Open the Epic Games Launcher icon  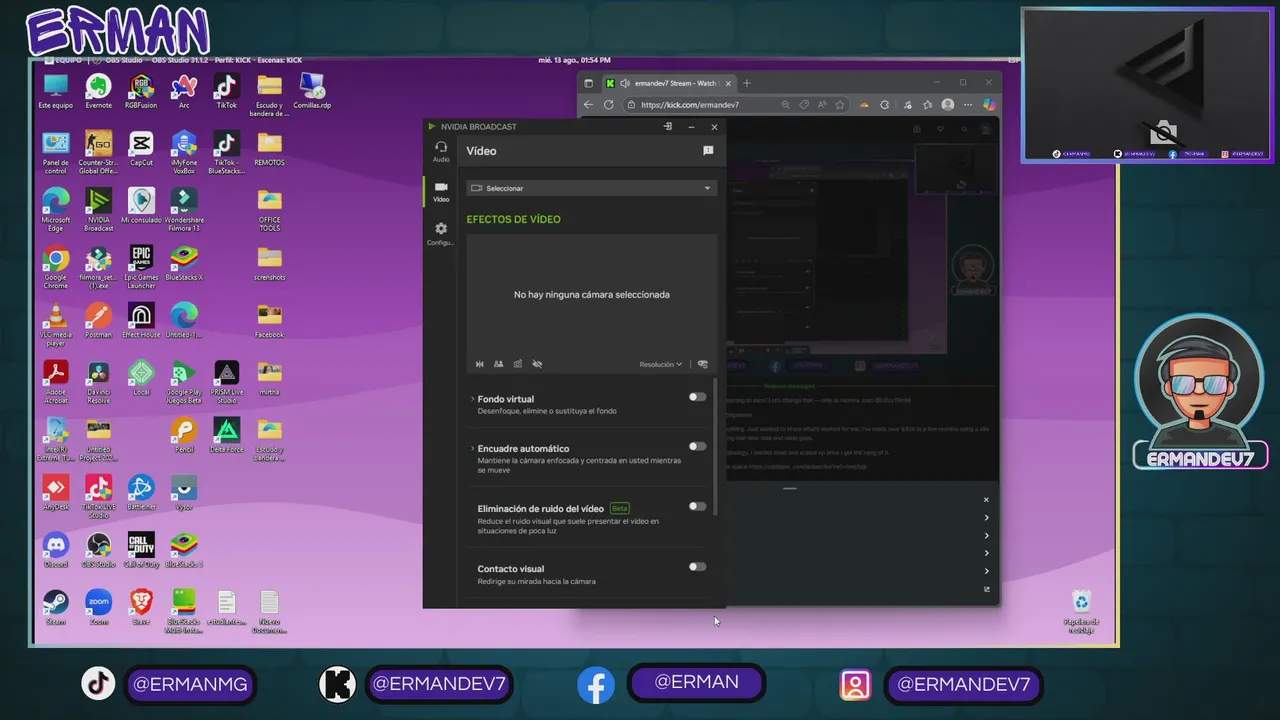[x=141, y=267]
